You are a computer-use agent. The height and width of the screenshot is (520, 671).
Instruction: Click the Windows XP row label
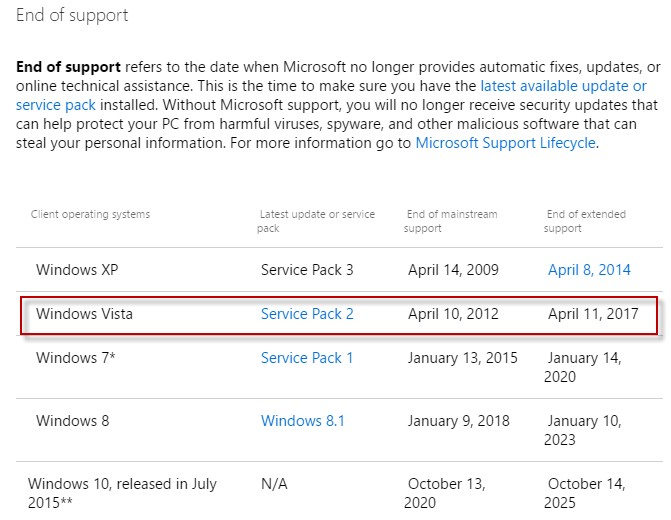point(77,270)
